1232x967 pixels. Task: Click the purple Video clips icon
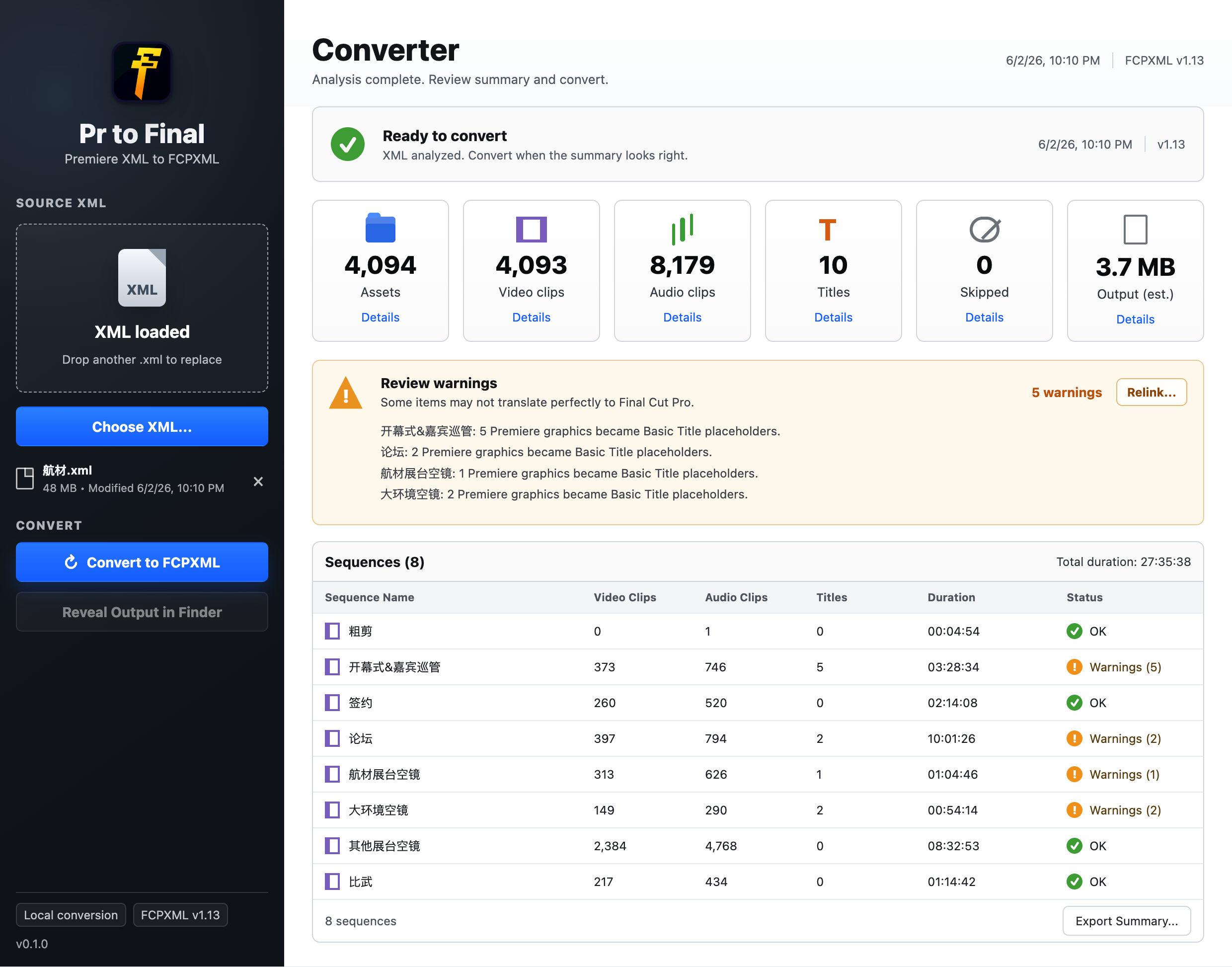coord(532,229)
